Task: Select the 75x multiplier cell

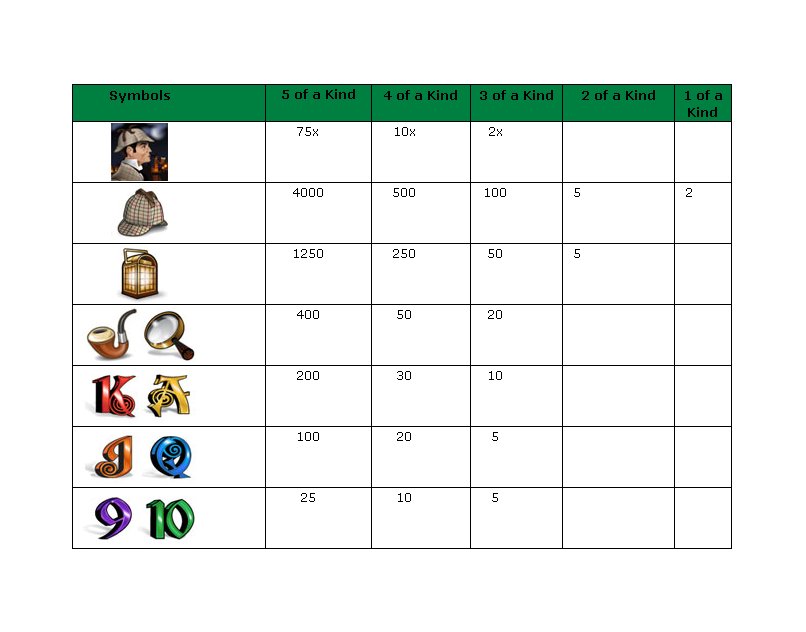Action: click(x=308, y=132)
